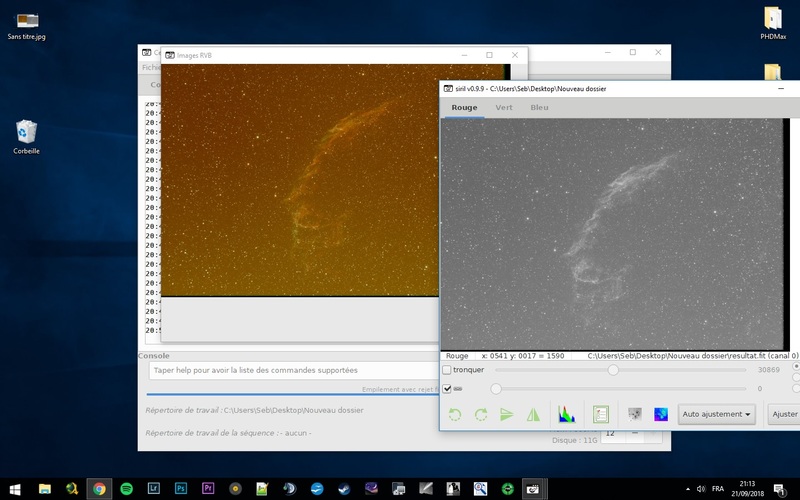
Task: Switch to the Vert channel tab
Action: 504,108
